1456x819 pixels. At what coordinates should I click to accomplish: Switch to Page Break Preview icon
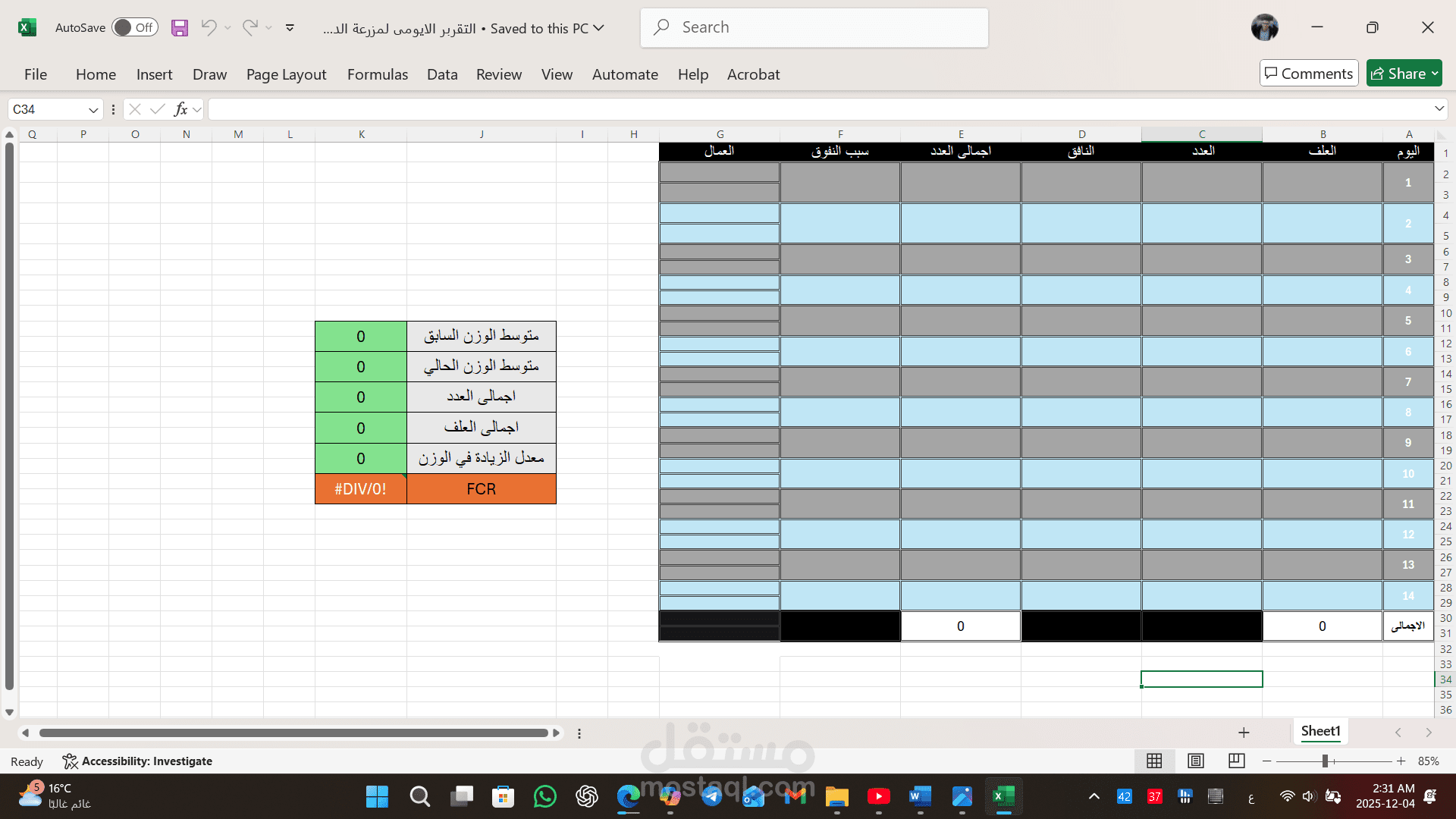[x=1236, y=761]
